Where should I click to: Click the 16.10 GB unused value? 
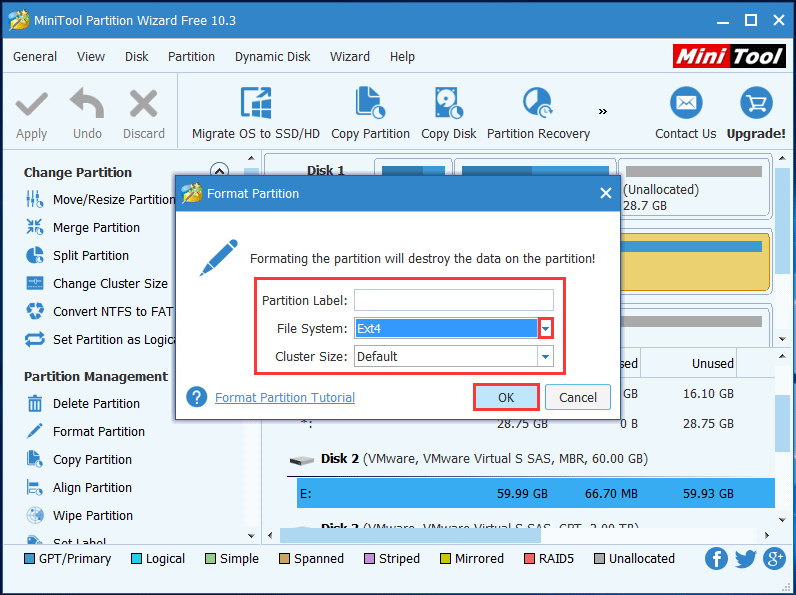click(x=708, y=393)
